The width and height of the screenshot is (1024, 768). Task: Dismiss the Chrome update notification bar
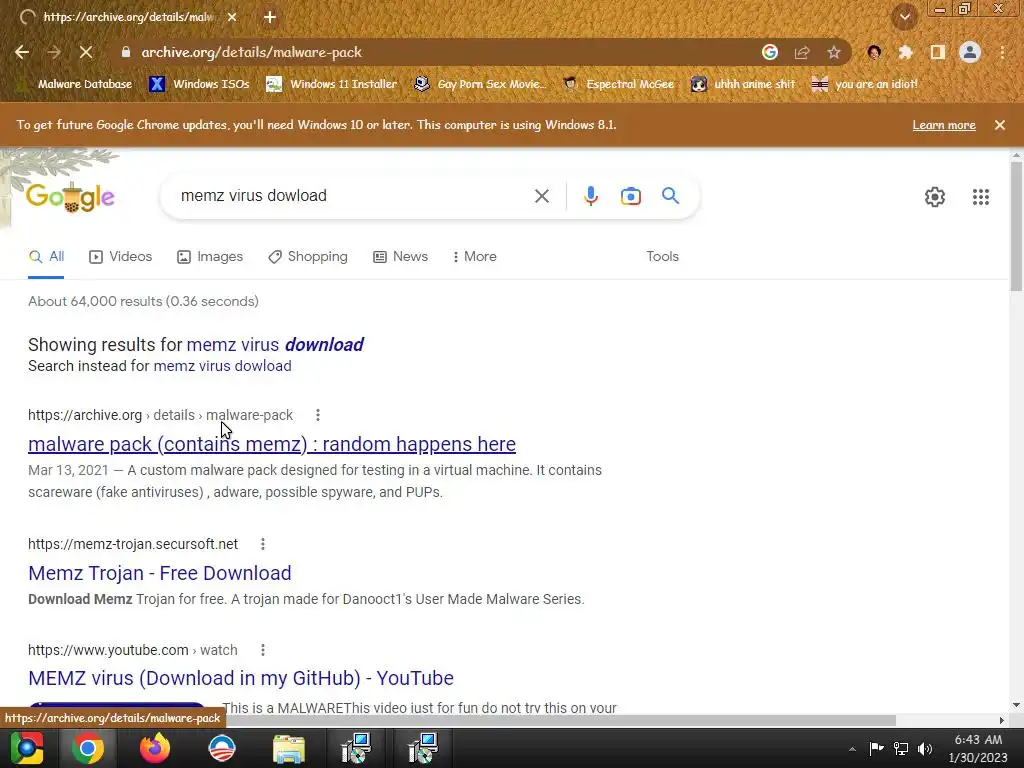pyautogui.click(x=1000, y=125)
